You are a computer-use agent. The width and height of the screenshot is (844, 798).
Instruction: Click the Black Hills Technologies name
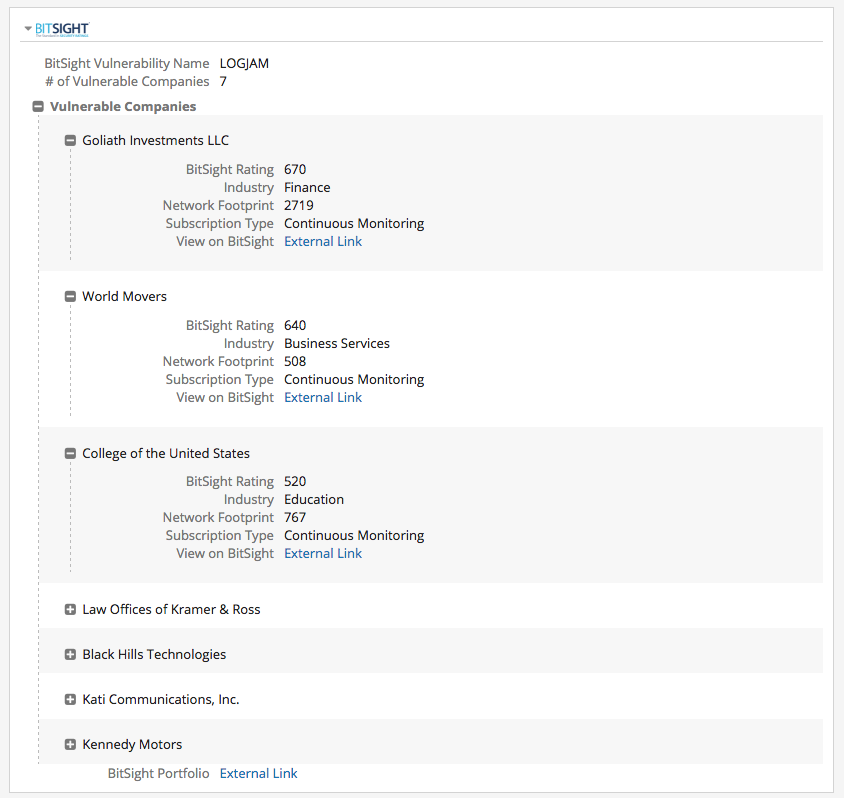click(x=154, y=655)
